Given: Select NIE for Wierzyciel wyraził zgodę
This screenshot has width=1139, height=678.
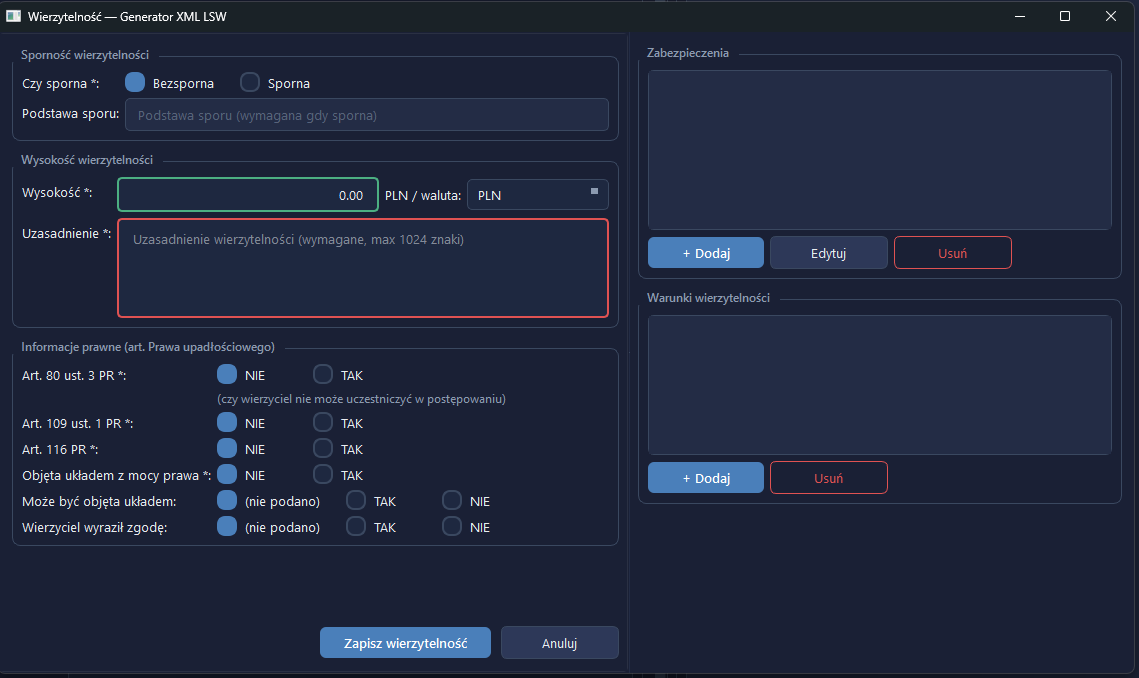Looking at the screenshot, I should click(x=452, y=527).
